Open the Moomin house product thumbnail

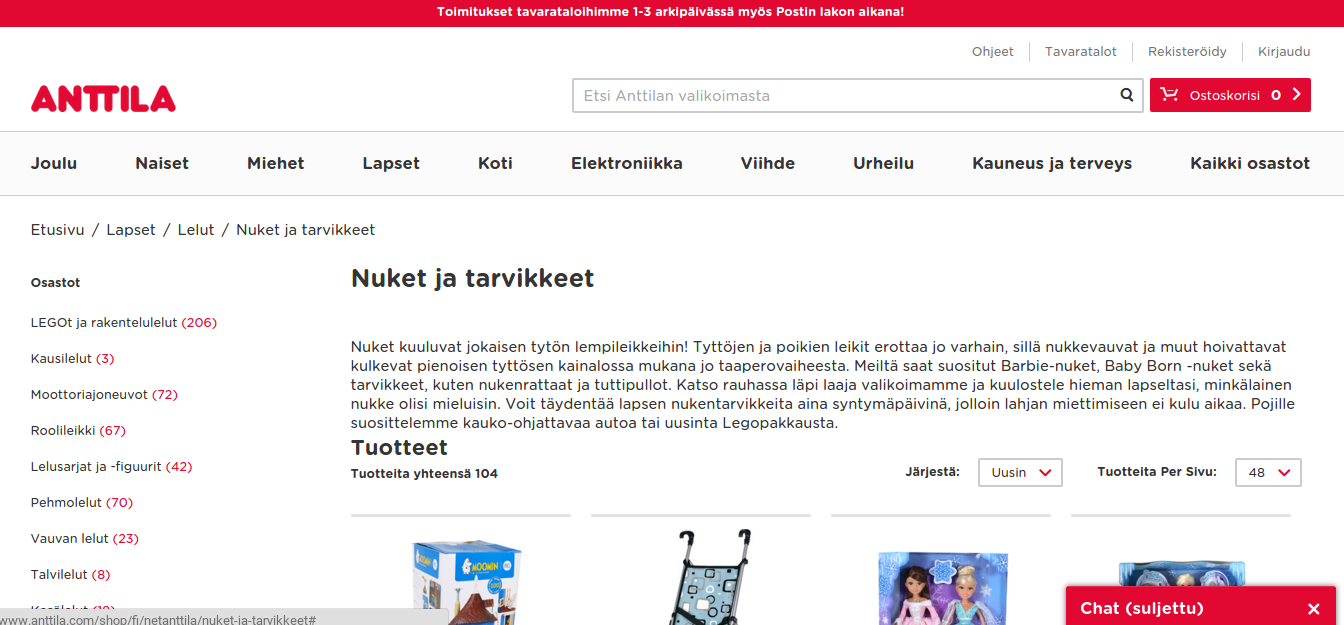467,582
